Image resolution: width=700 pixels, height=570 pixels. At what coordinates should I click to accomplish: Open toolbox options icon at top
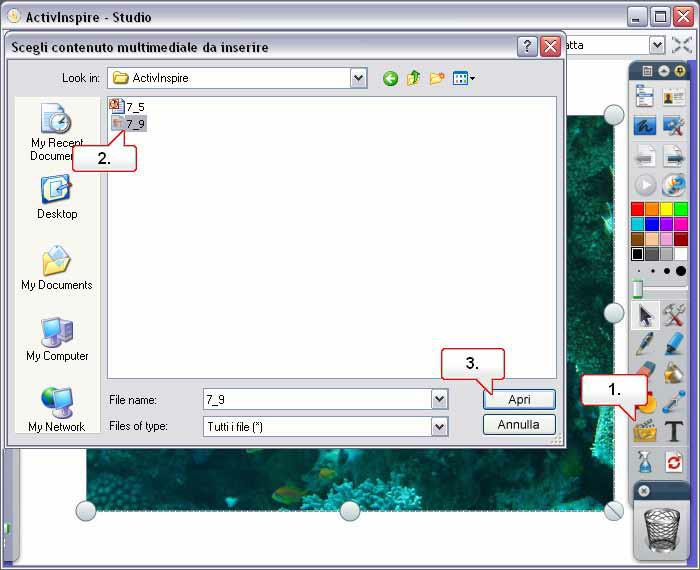[647, 71]
